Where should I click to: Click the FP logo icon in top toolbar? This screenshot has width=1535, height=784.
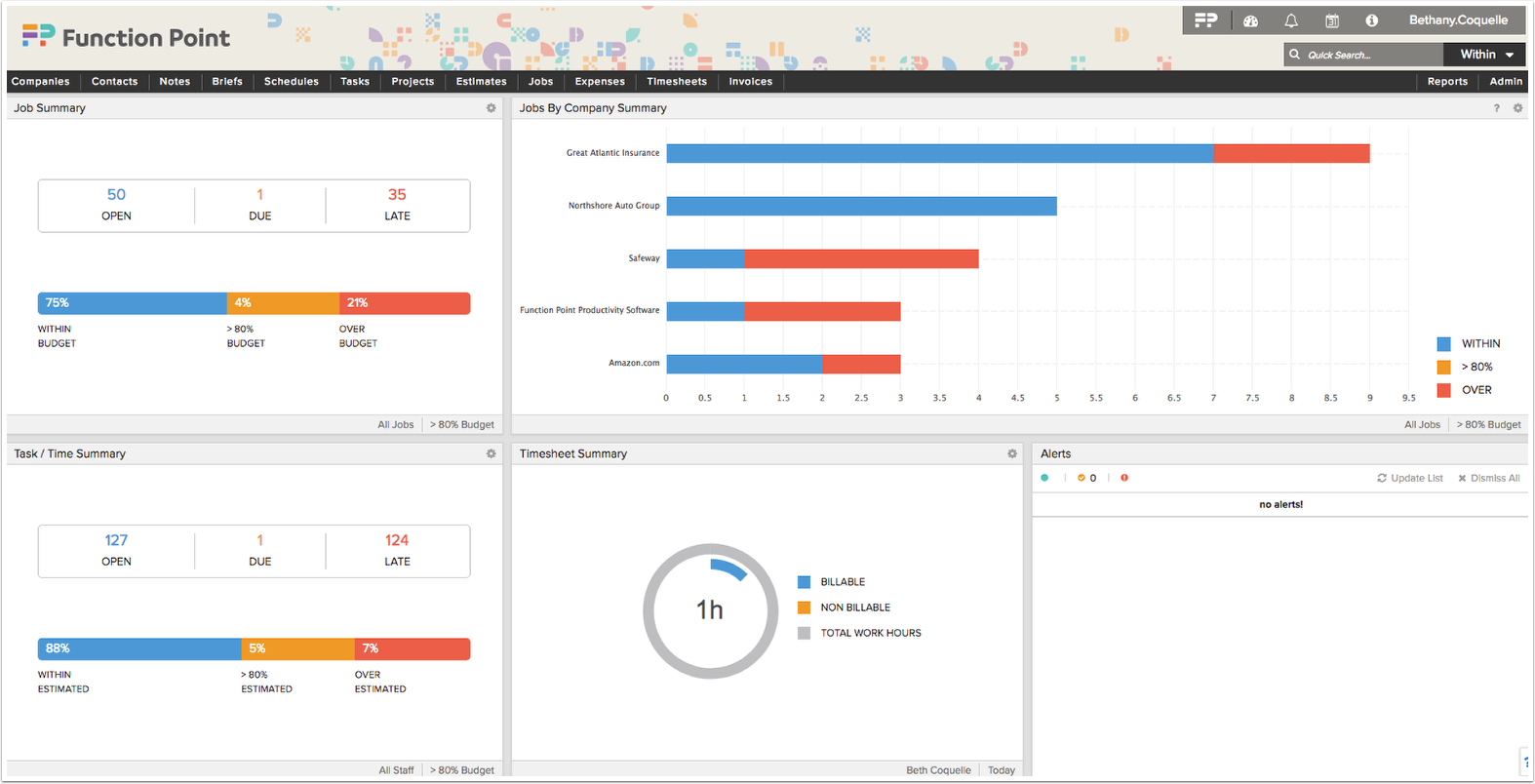(1205, 20)
